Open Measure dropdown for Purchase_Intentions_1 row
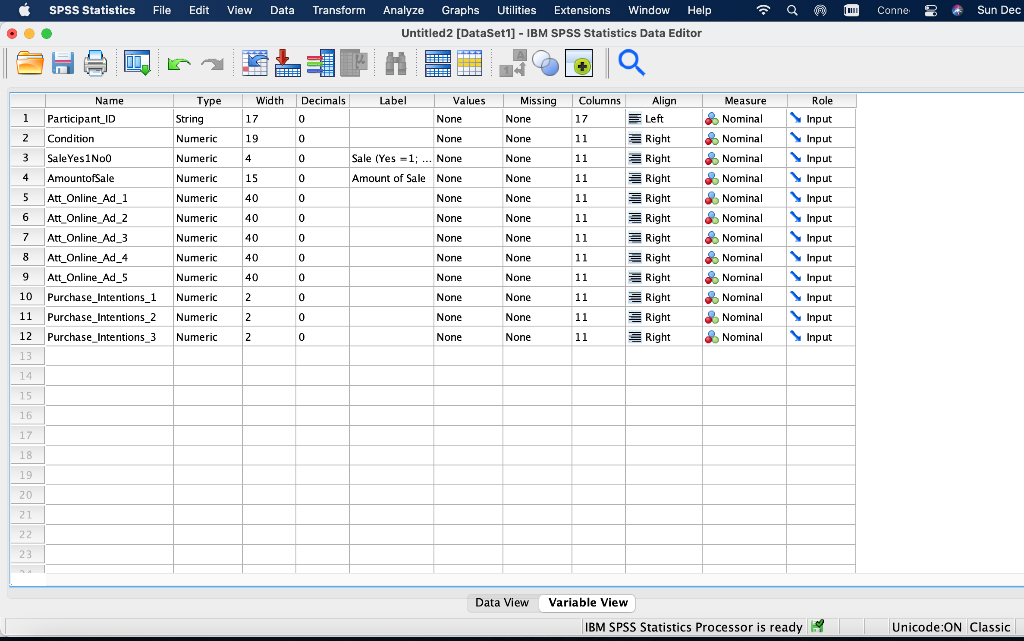1024x641 pixels. tap(744, 298)
